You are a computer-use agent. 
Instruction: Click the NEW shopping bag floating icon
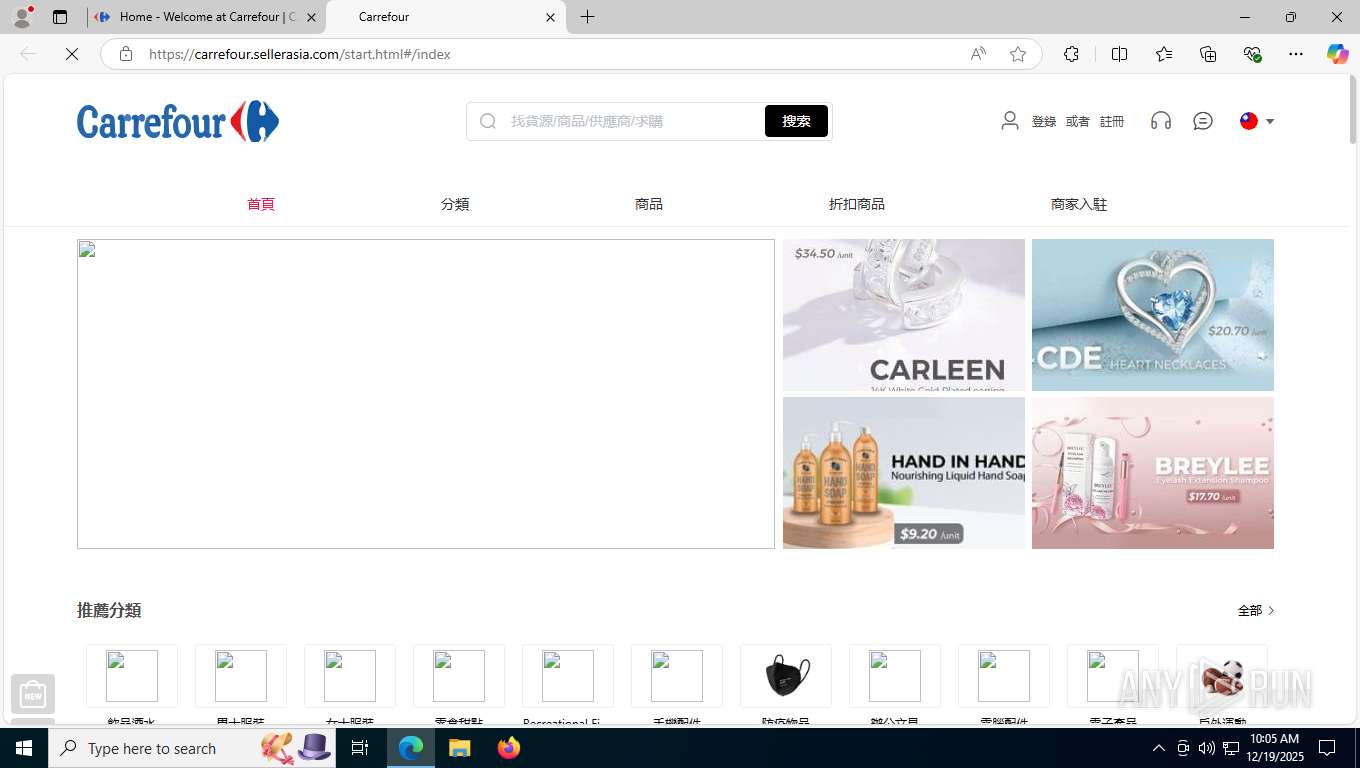pyautogui.click(x=33, y=693)
